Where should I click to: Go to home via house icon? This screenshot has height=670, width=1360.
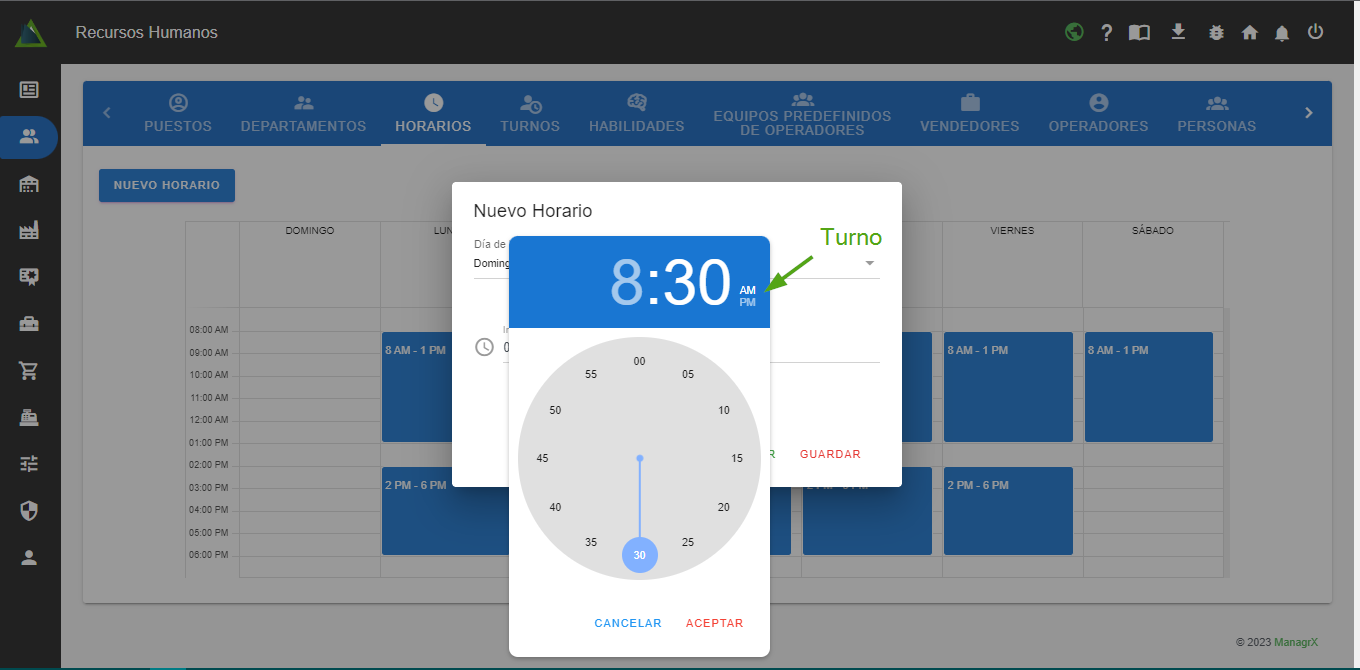(x=1249, y=32)
